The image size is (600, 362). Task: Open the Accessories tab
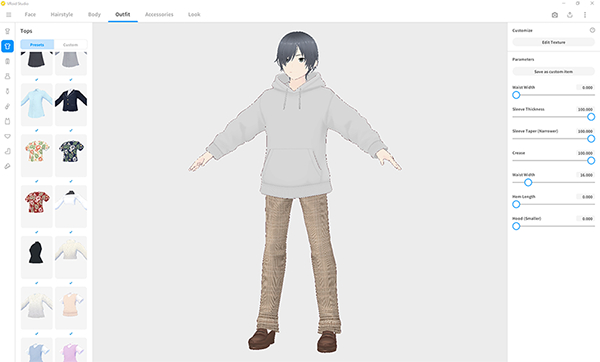(159, 15)
